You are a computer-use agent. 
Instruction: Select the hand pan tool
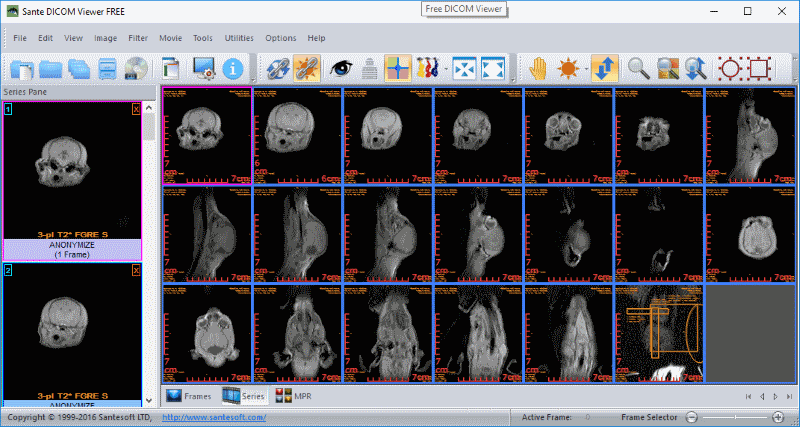pyautogui.click(x=538, y=68)
